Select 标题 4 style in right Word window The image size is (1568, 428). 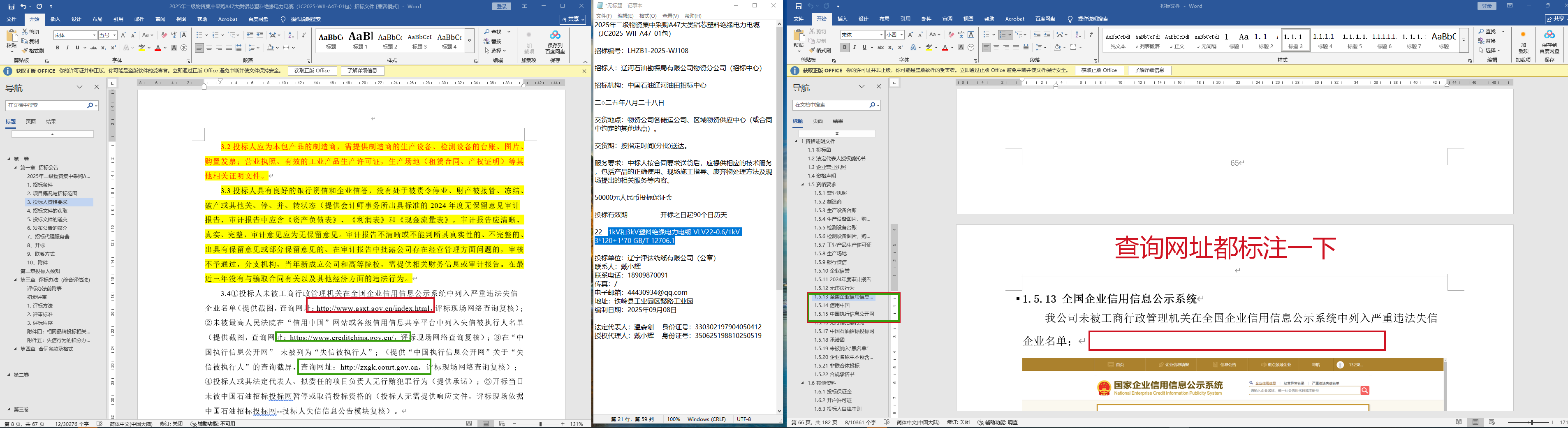[x=1325, y=40]
